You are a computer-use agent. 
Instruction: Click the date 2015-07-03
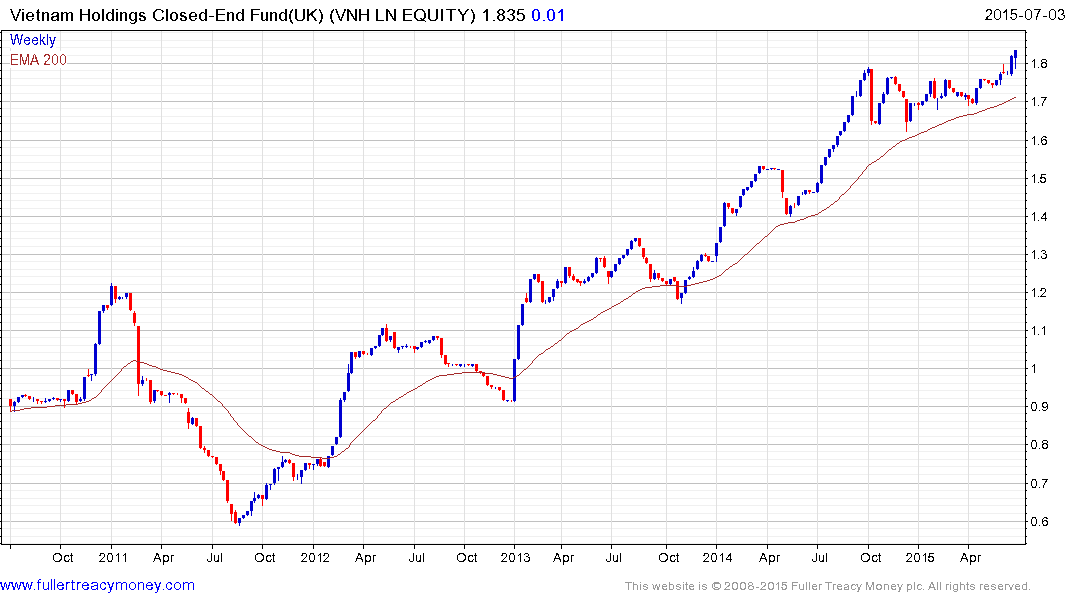click(1024, 15)
